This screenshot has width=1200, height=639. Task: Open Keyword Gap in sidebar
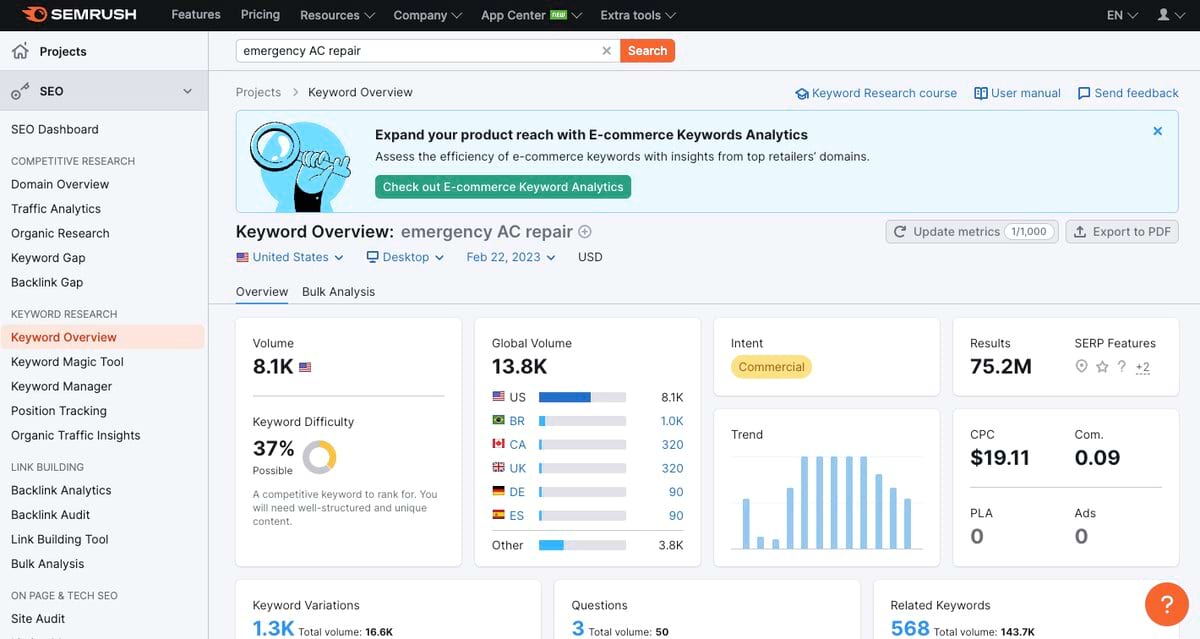click(x=48, y=258)
